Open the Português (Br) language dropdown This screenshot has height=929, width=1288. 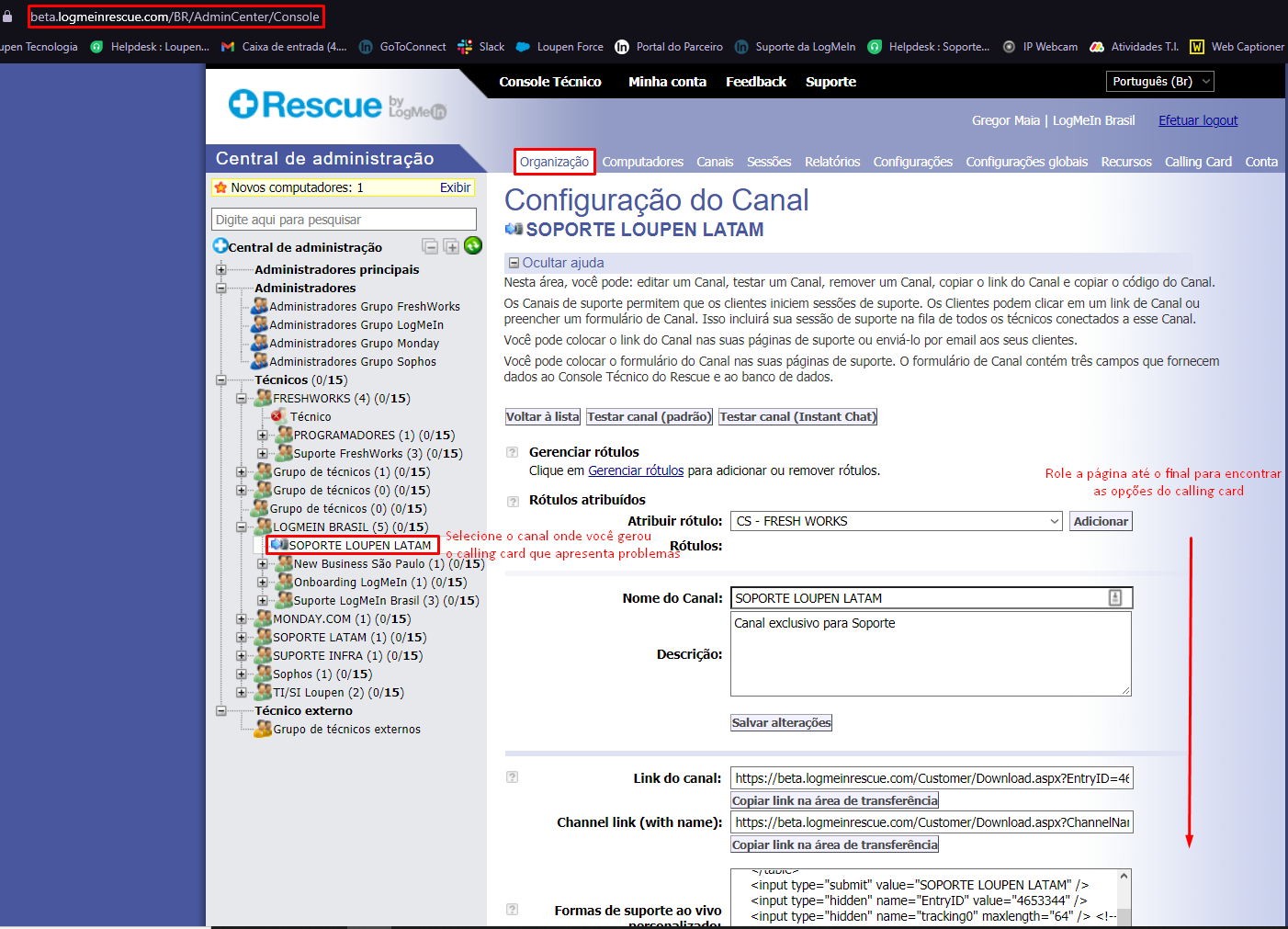pos(1160,82)
